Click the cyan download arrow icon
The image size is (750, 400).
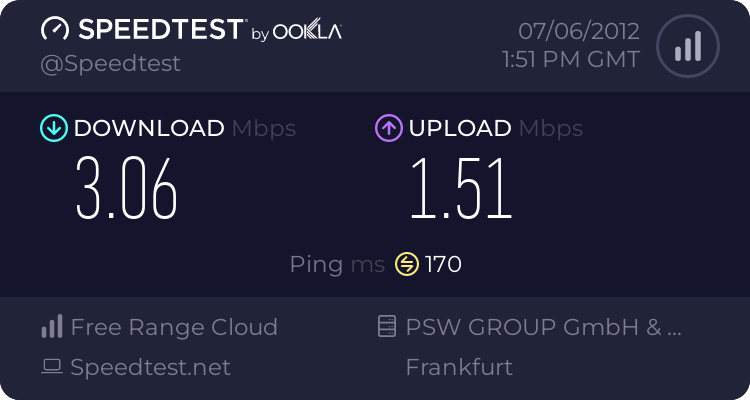point(52,128)
